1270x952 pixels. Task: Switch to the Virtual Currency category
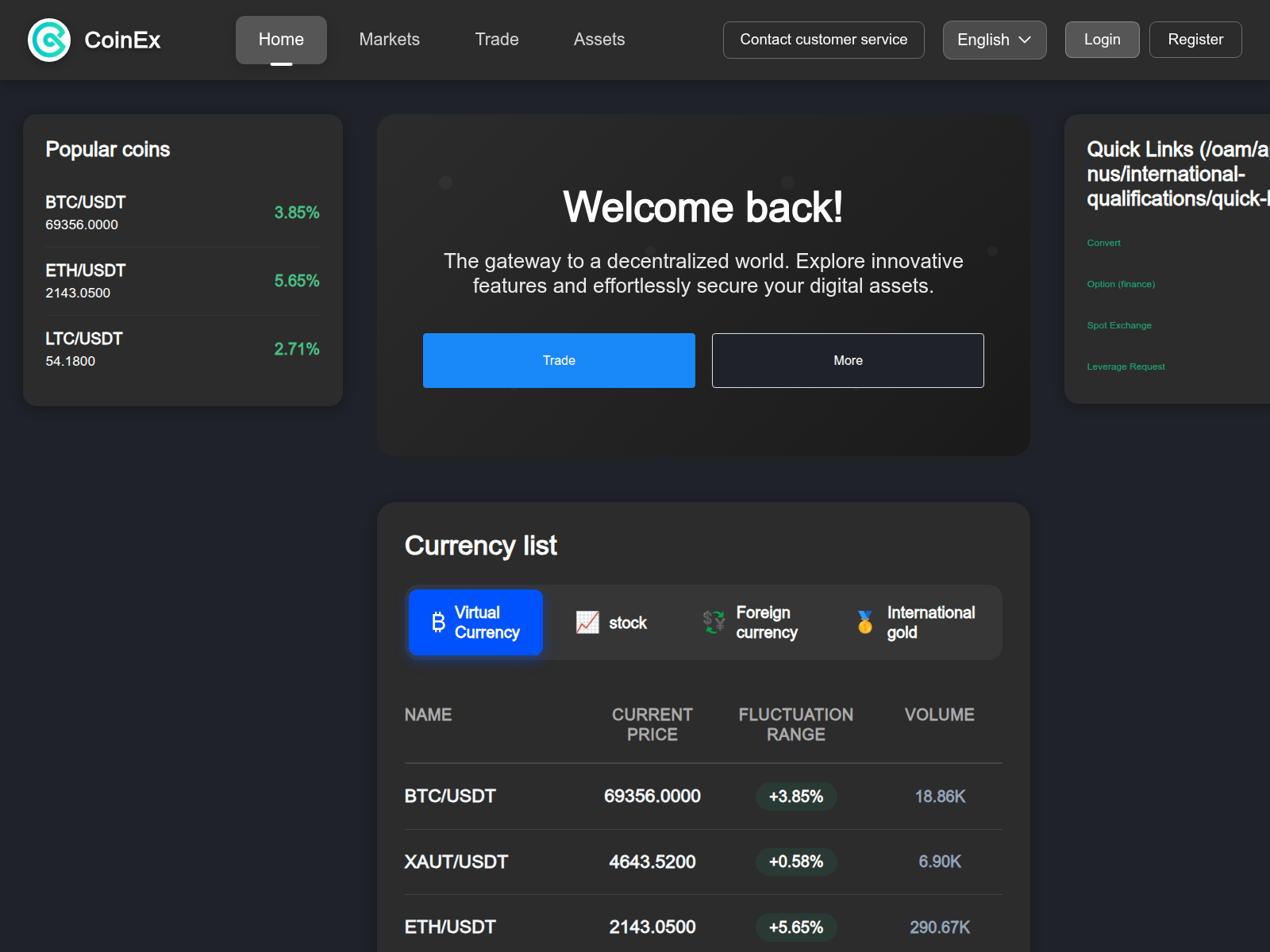475,622
